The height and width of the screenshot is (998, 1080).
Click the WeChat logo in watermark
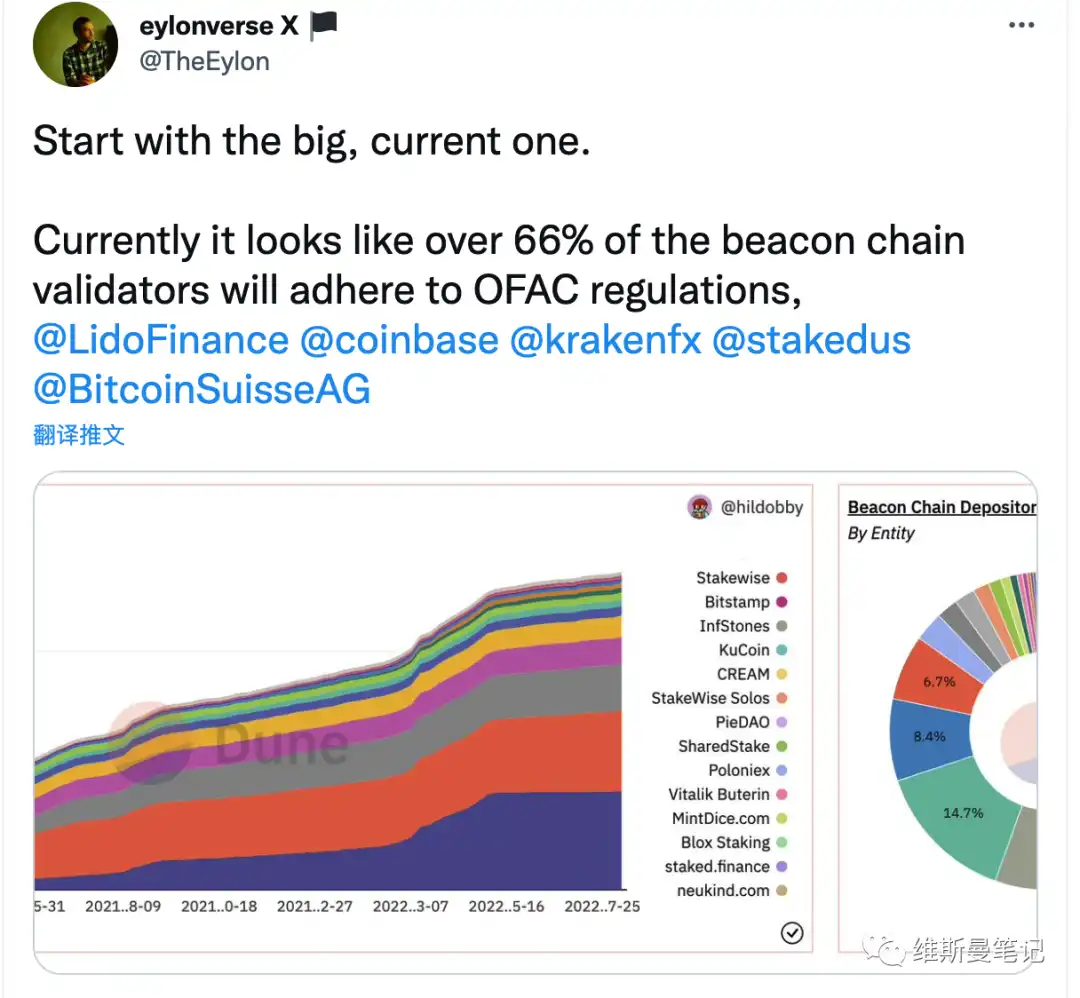tap(883, 949)
